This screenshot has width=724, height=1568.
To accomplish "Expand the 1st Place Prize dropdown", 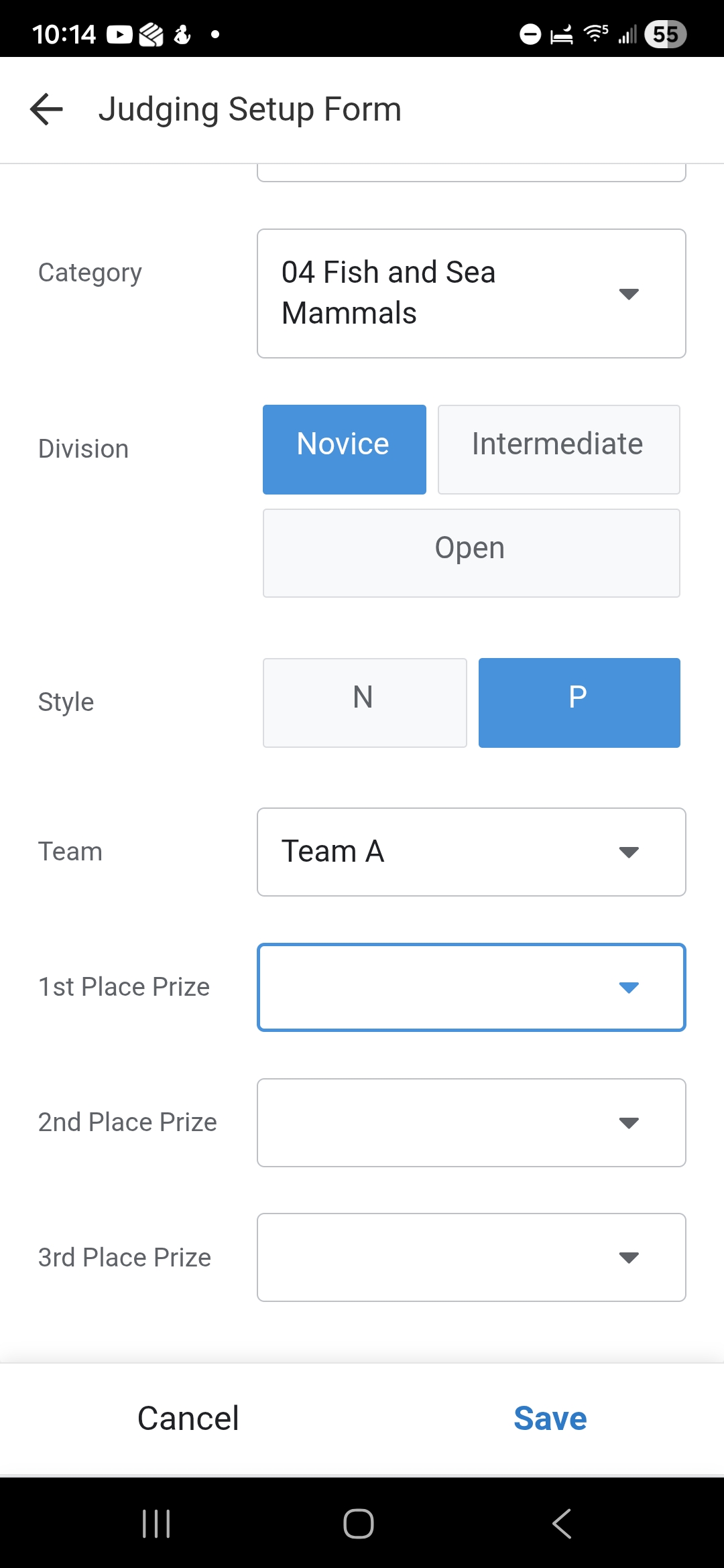I will click(x=471, y=987).
